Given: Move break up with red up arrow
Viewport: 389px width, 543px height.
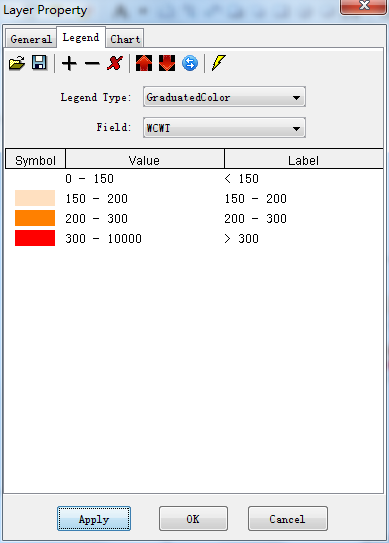Looking at the screenshot, I should (144, 63).
